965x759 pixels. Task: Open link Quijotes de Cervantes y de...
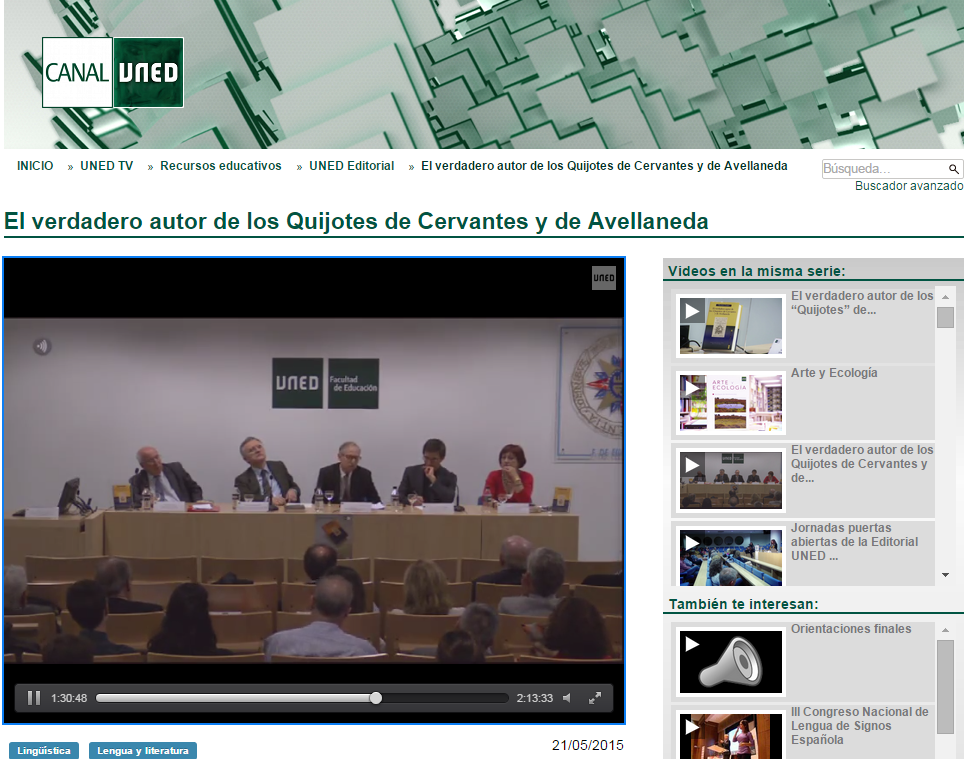point(862,464)
